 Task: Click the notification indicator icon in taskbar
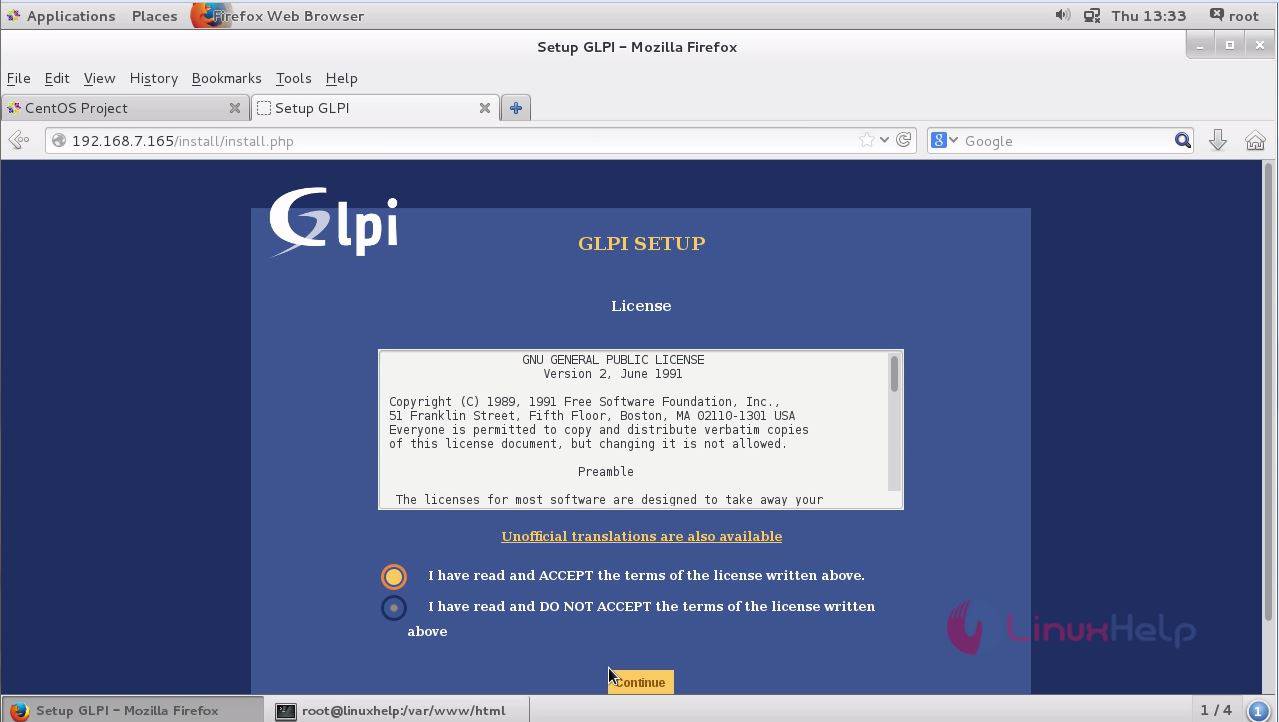[x=1259, y=711]
